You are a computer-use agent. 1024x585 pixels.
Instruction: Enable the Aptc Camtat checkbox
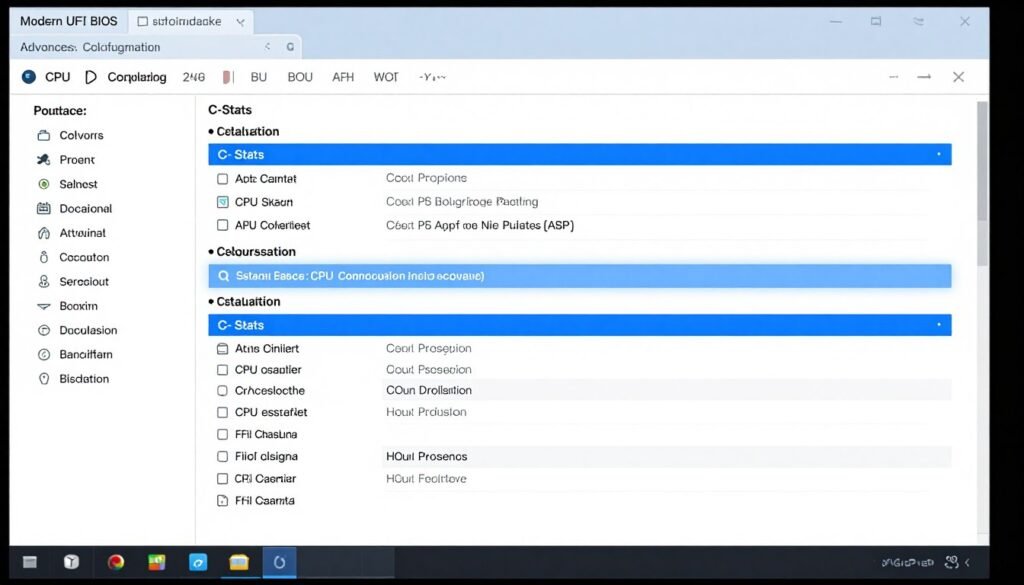[x=223, y=179]
